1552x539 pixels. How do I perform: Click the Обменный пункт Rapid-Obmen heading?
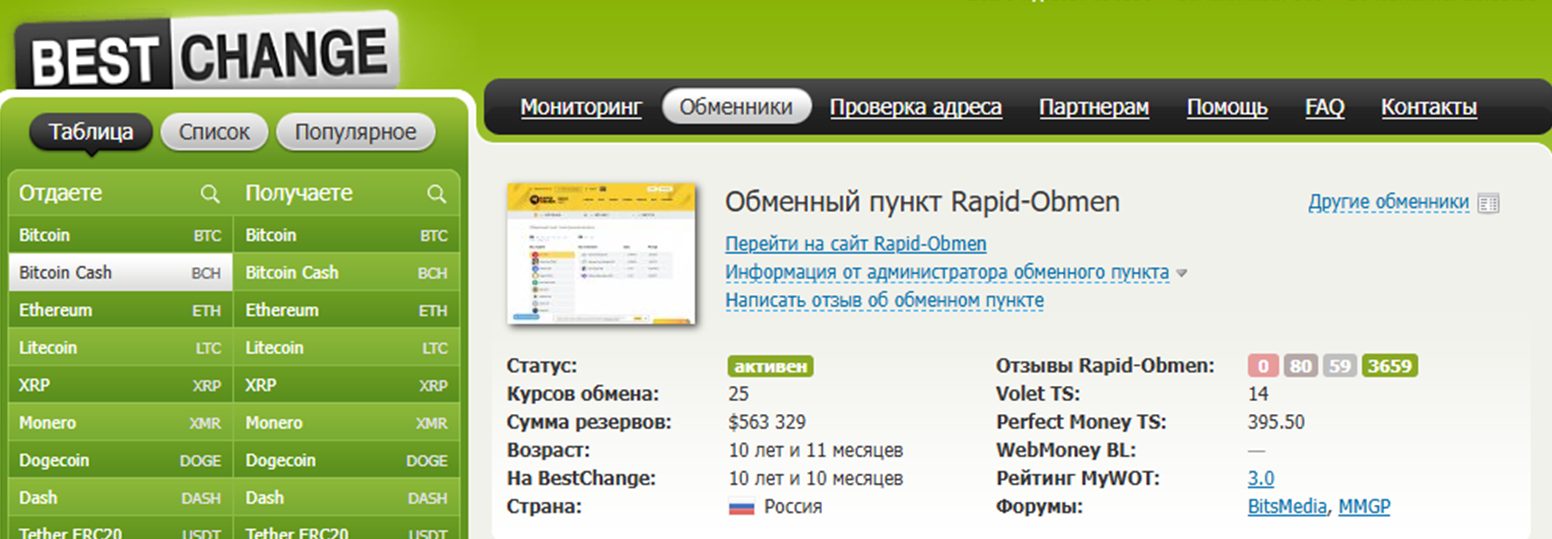(x=922, y=202)
